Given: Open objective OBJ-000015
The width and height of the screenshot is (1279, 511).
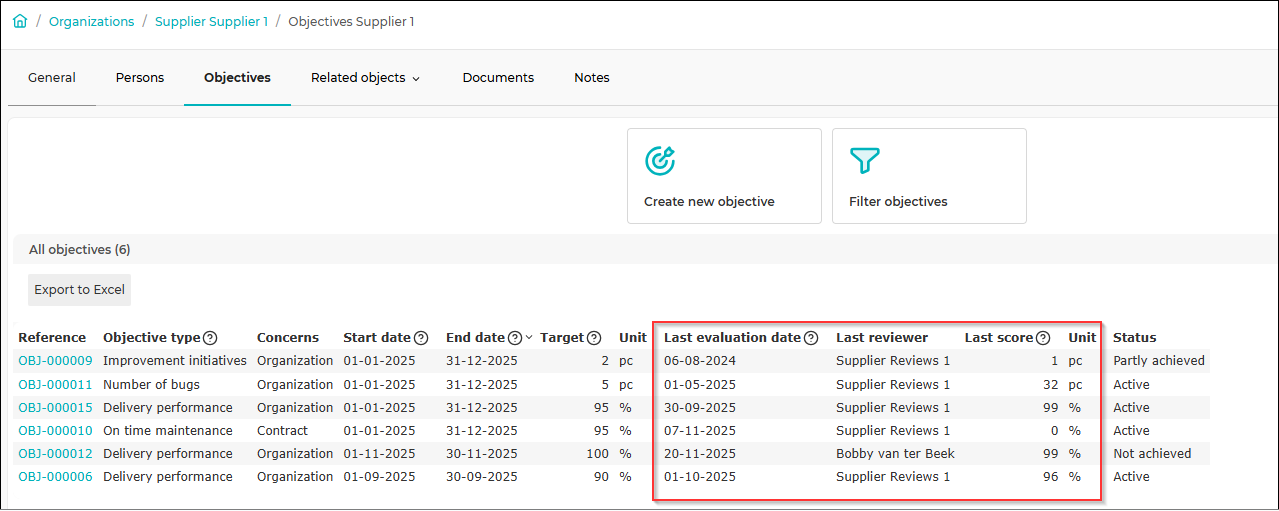Looking at the screenshot, I should 55,408.
